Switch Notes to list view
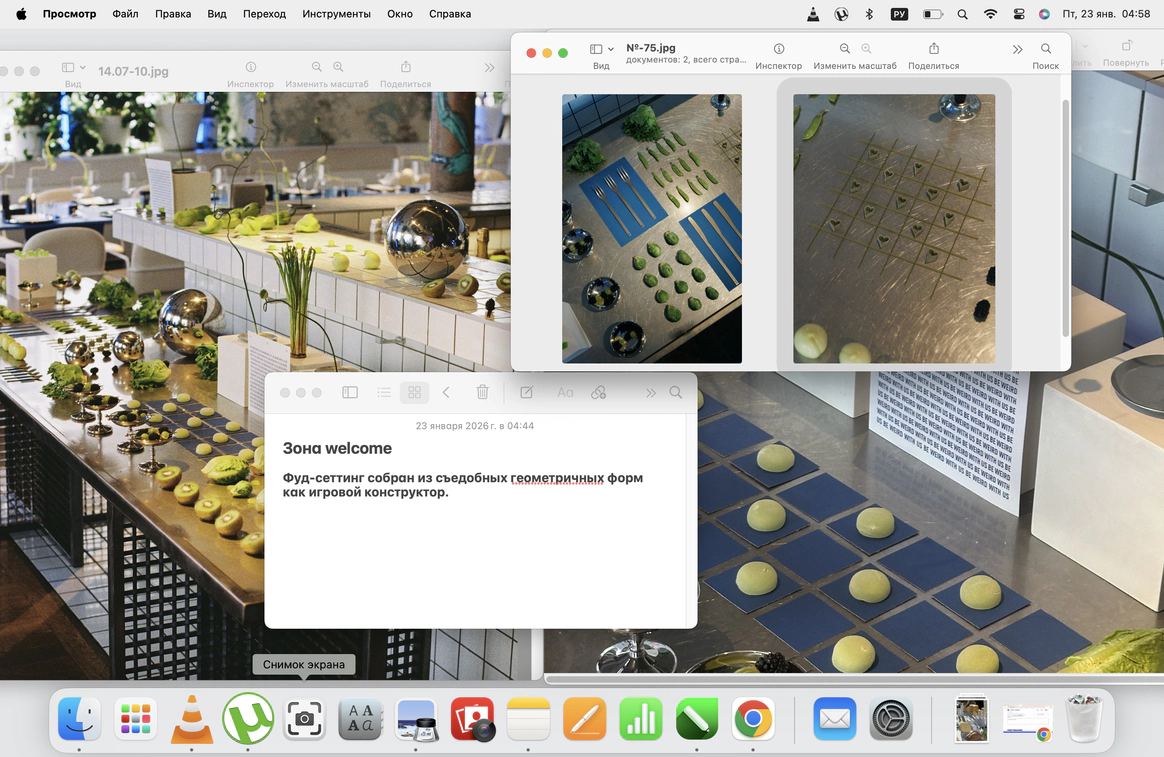The image size is (1164, 757). click(x=384, y=393)
